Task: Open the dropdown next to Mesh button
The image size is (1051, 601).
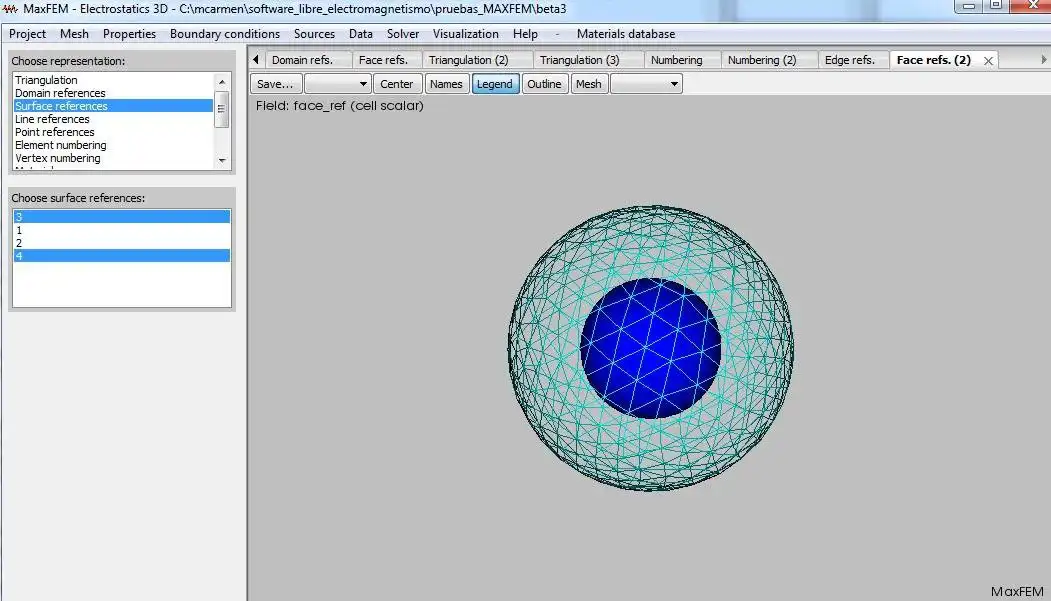Action: click(x=646, y=84)
